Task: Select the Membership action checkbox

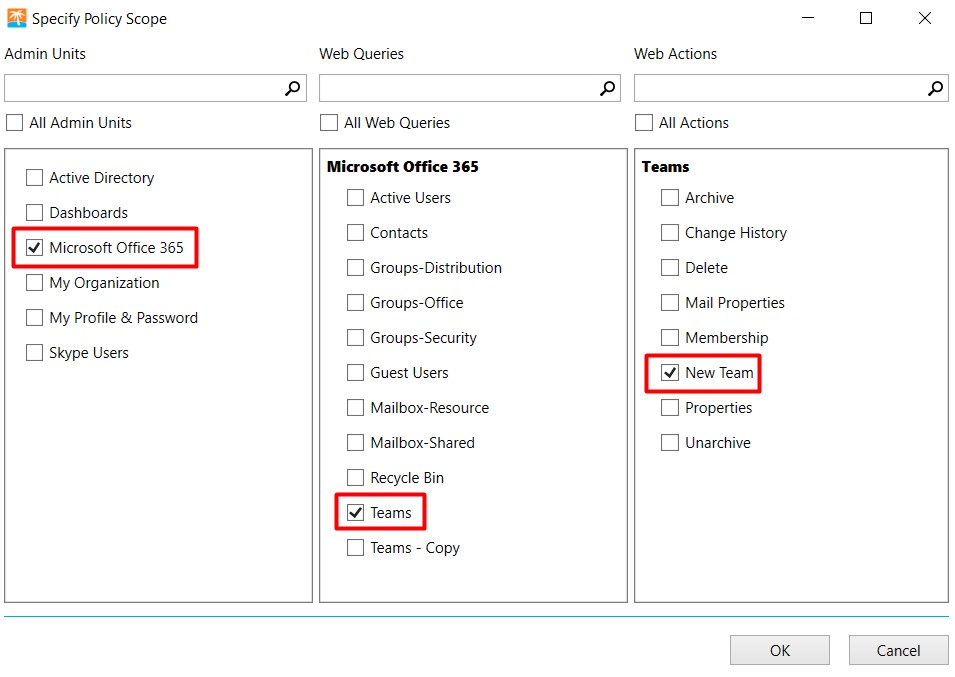Action: [670, 338]
